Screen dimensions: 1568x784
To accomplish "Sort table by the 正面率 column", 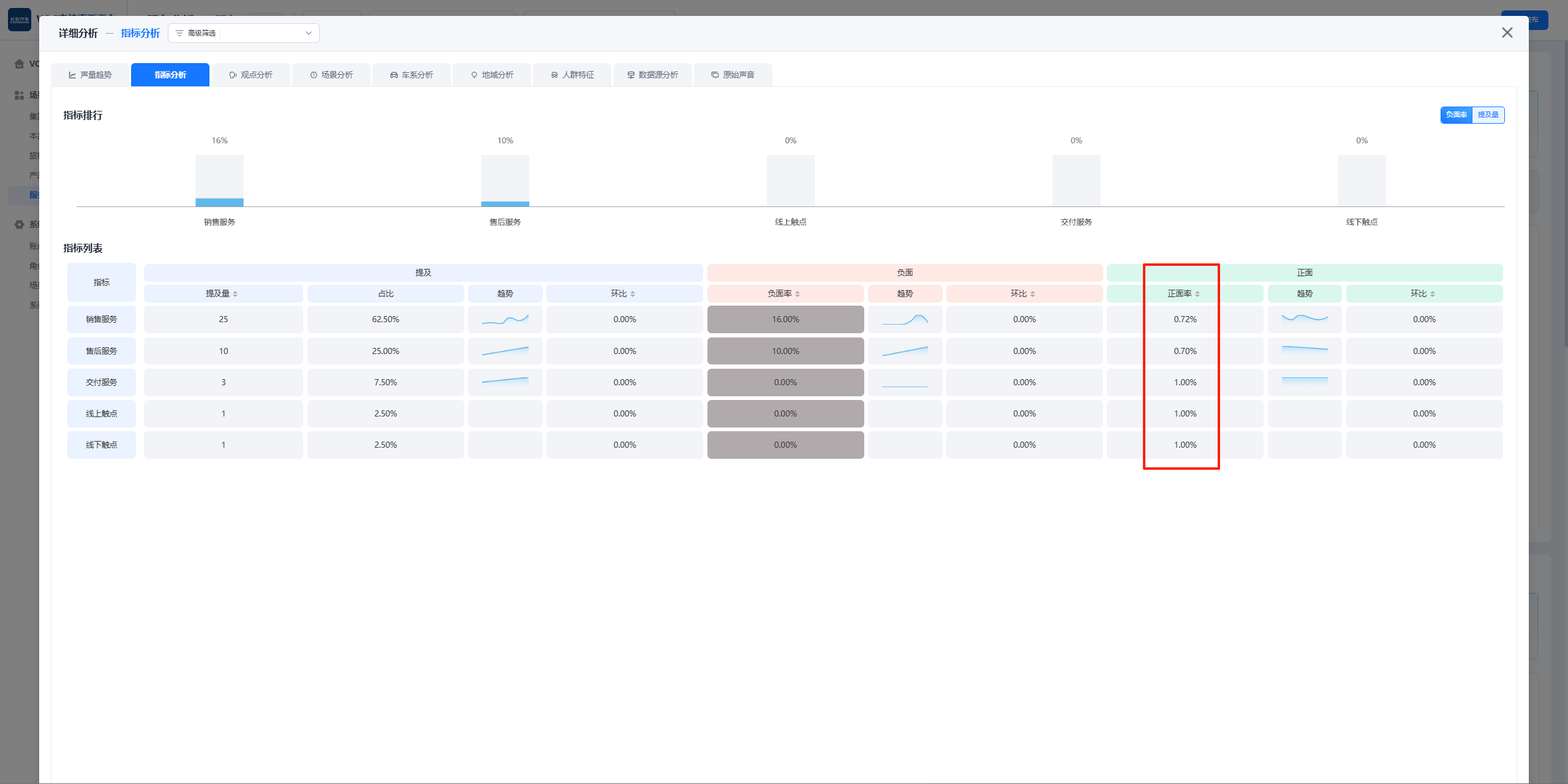I will tap(1184, 294).
